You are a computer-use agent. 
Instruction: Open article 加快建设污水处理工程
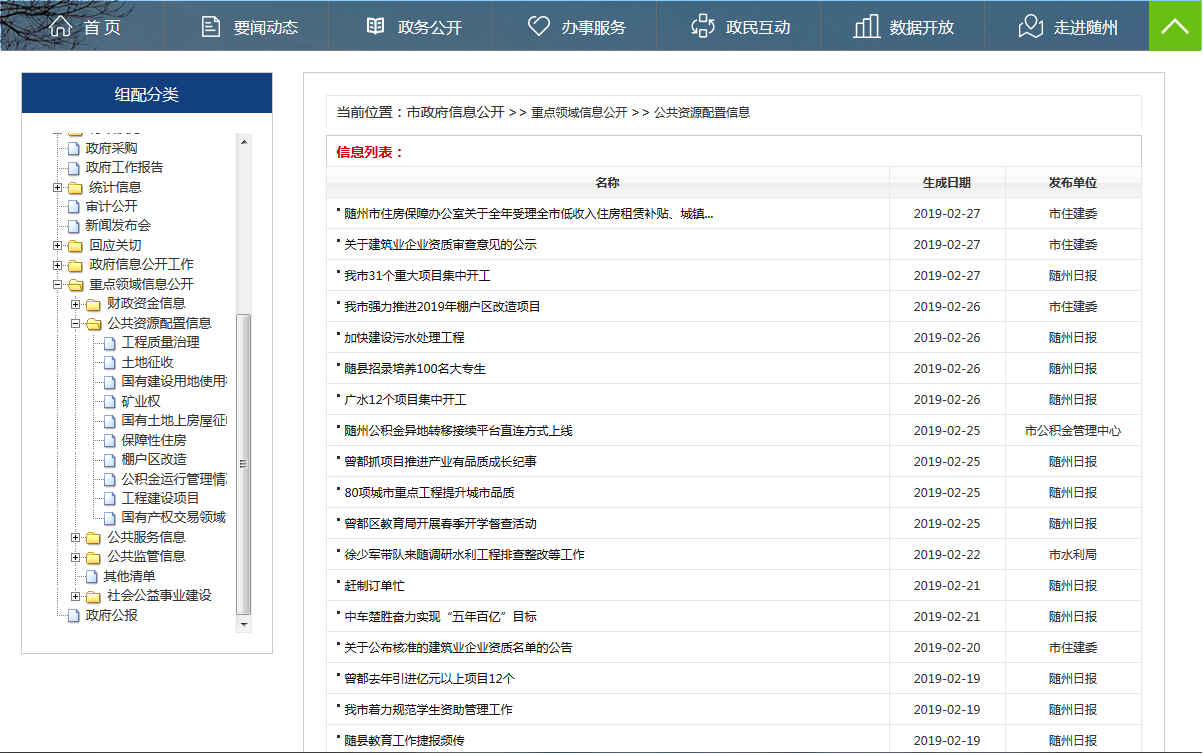(404, 337)
